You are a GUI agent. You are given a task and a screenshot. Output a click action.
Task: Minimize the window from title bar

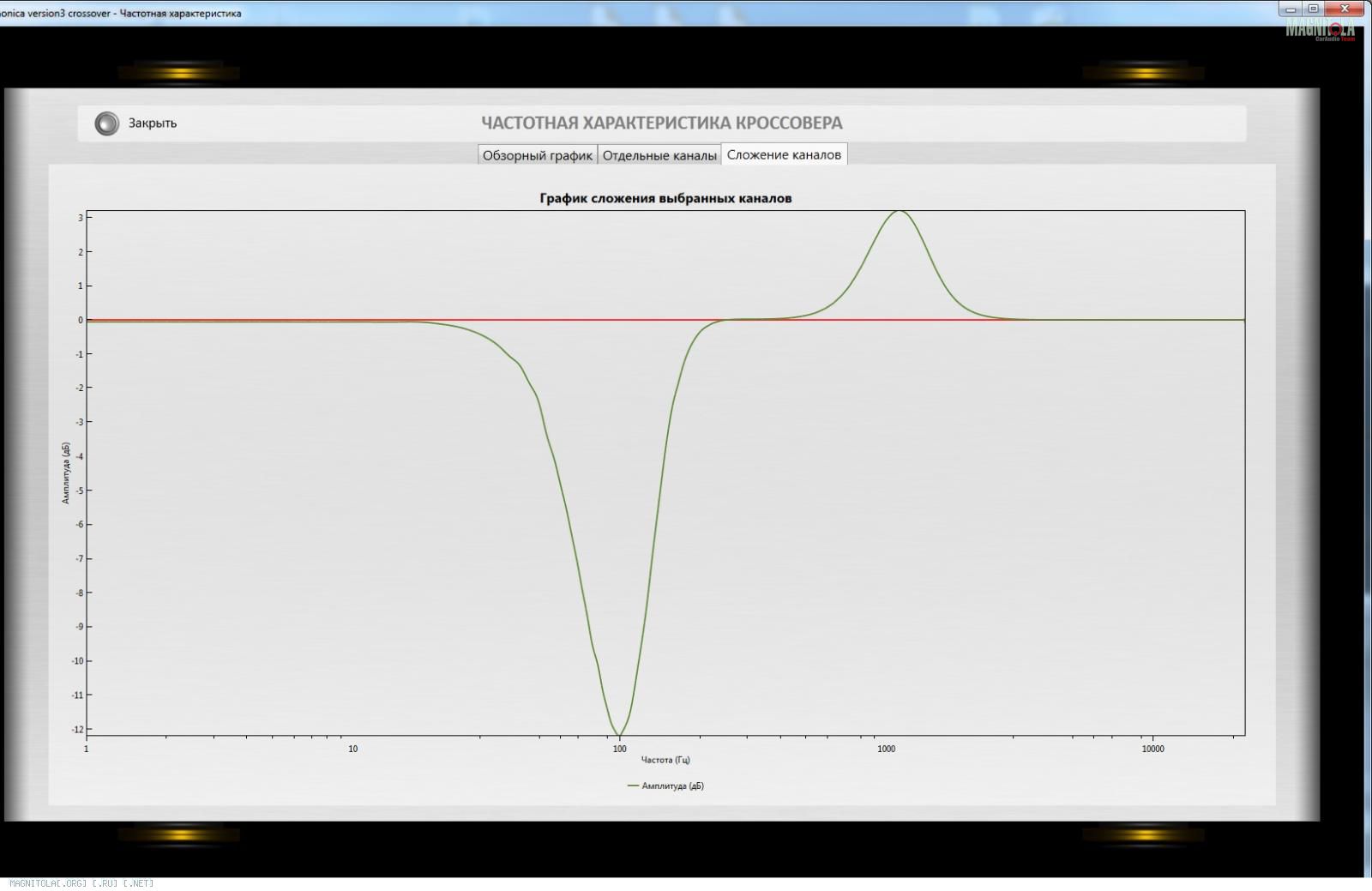(1291, 9)
